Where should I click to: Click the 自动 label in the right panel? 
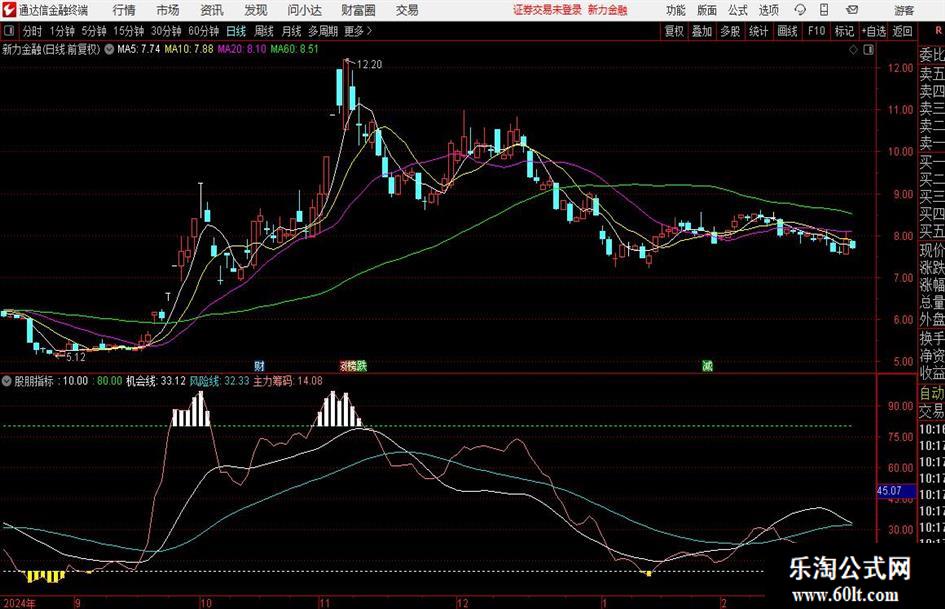[932, 393]
